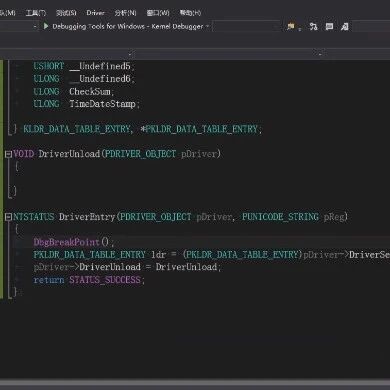Click the DriverUnload function name in its definition
Image resolution: width=390 pixels, height=390 pixels.
(69, 154)
